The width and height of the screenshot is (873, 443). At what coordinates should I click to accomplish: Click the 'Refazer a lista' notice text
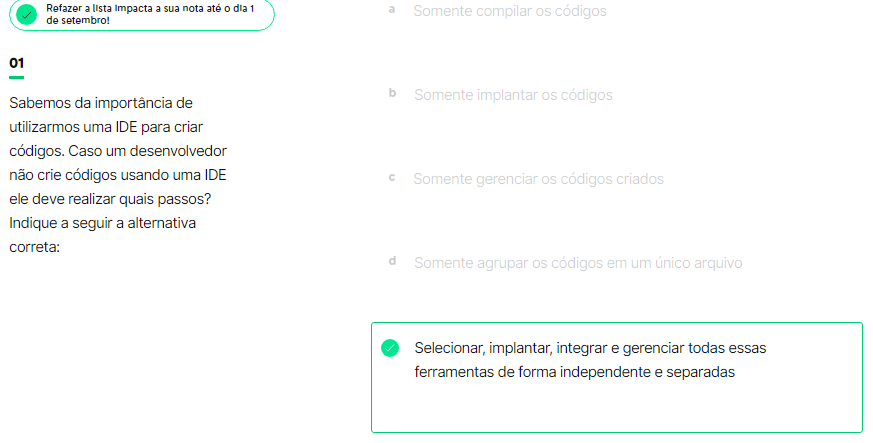(149, 14)
